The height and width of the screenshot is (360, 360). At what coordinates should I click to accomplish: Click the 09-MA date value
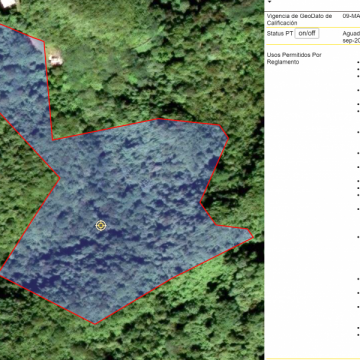(x=351, y=16)
